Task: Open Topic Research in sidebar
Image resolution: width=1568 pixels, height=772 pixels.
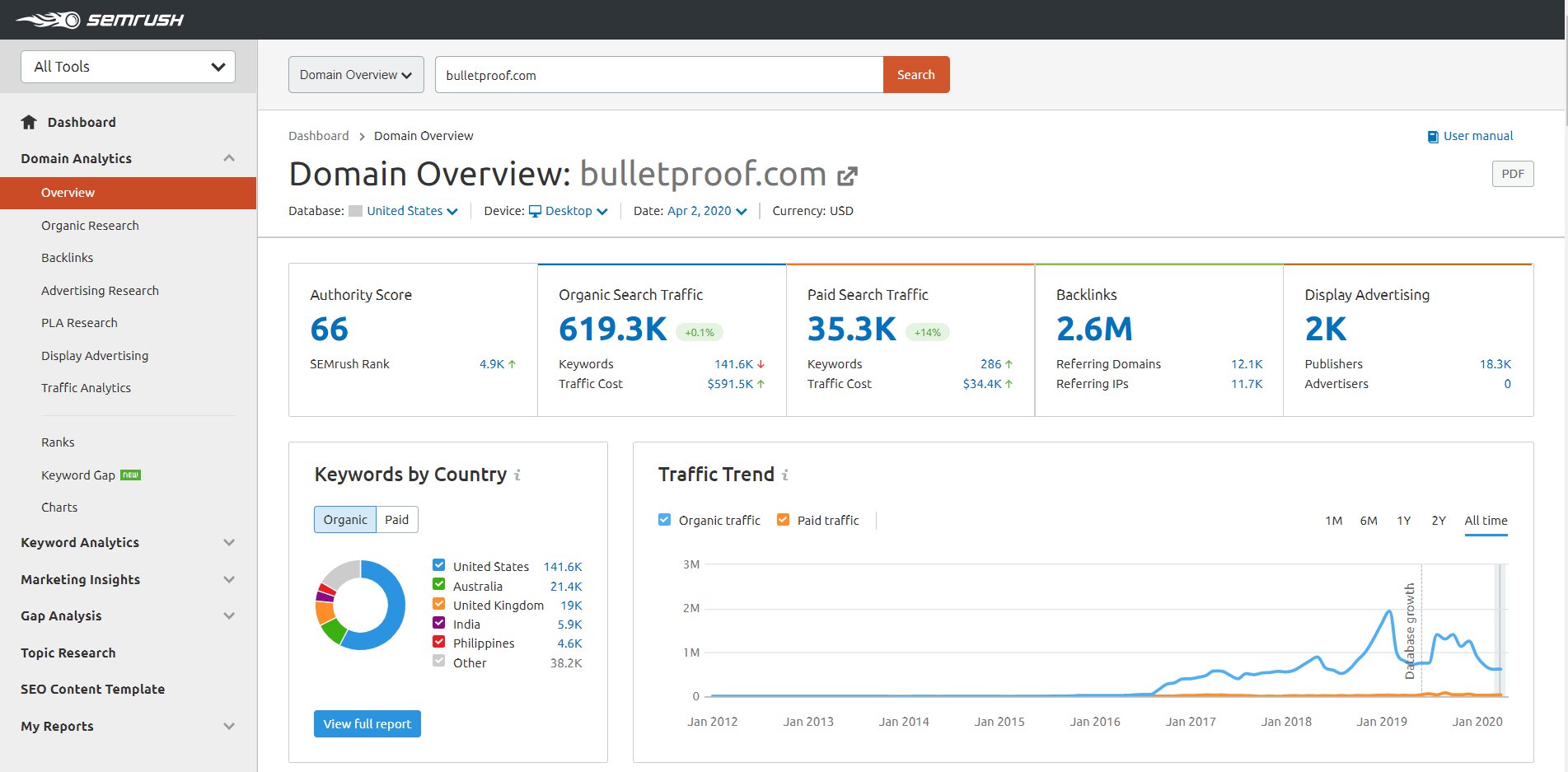Action: [68, 653]
